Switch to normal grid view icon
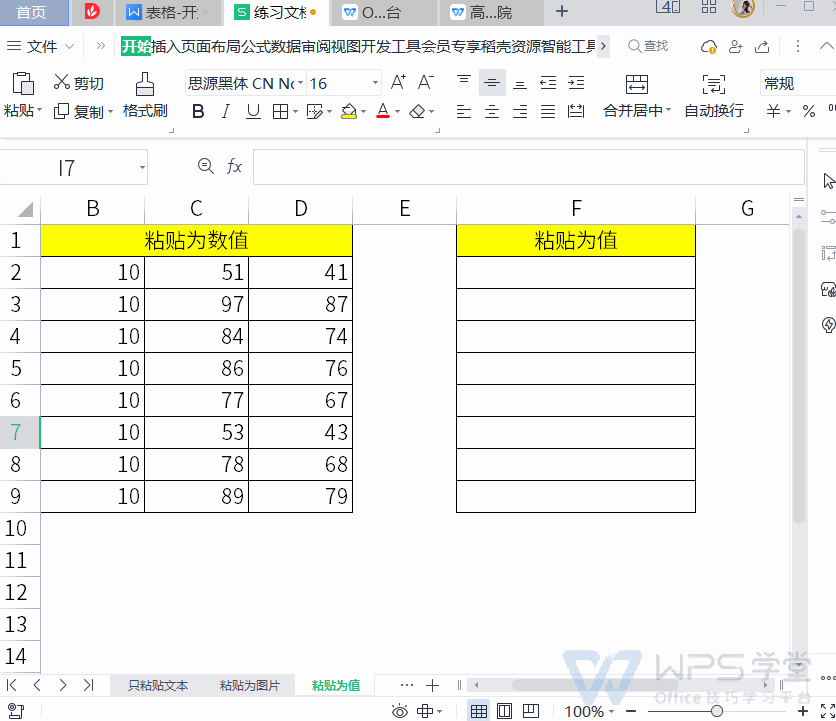The width and height of the screenshot is (836, 721). click(x=478, y=711)
